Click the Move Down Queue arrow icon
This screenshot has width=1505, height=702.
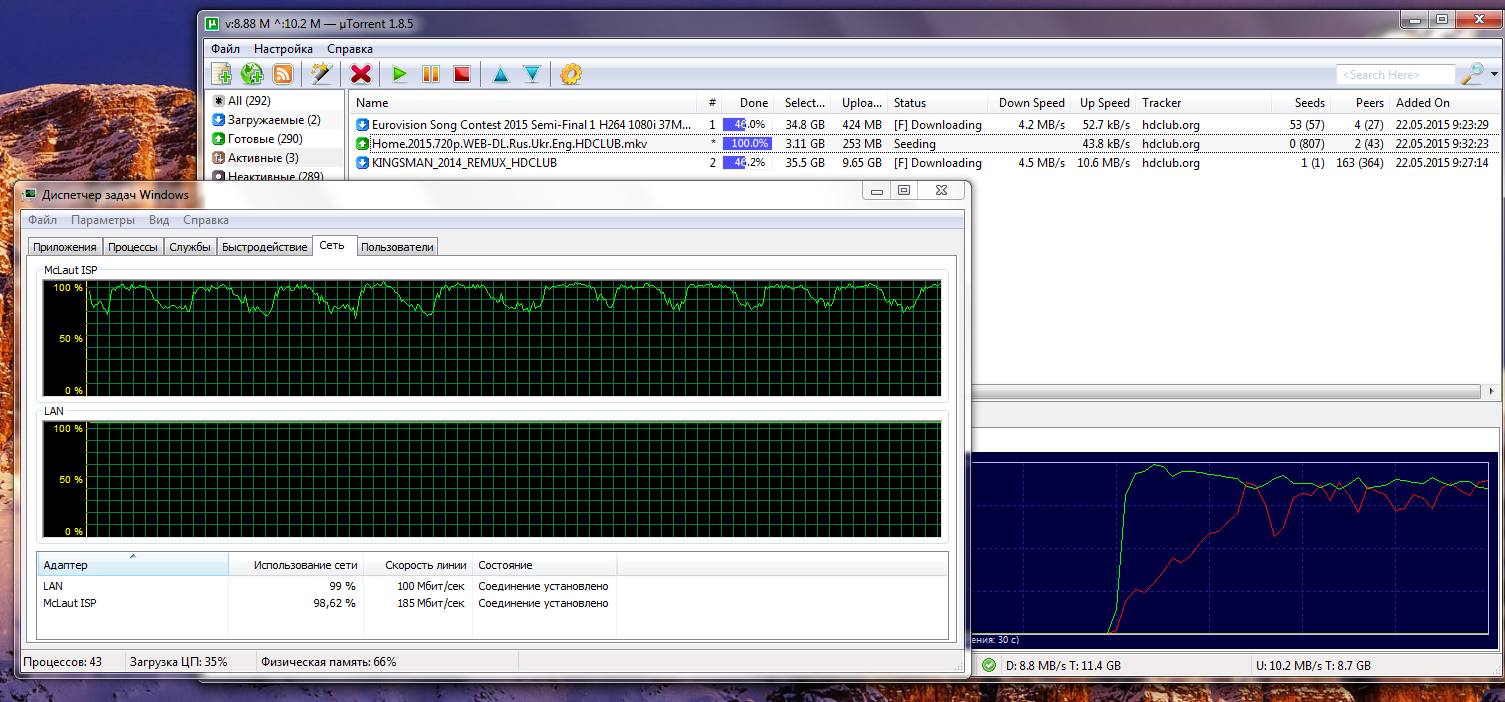pyautogui.click(x=532, y=74)
